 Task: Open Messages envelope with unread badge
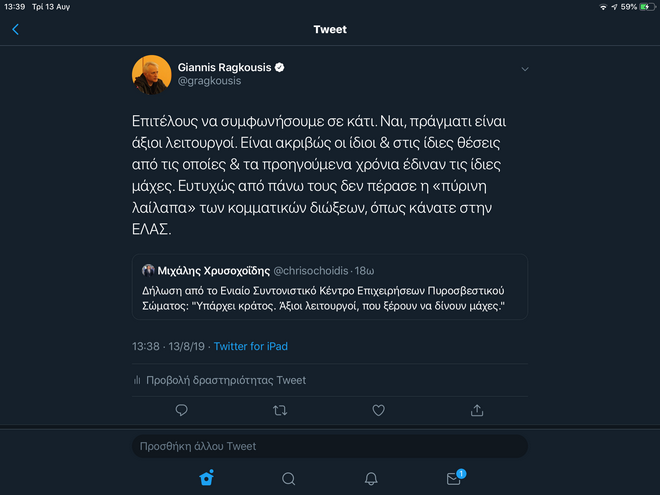[x=454, y=479]
